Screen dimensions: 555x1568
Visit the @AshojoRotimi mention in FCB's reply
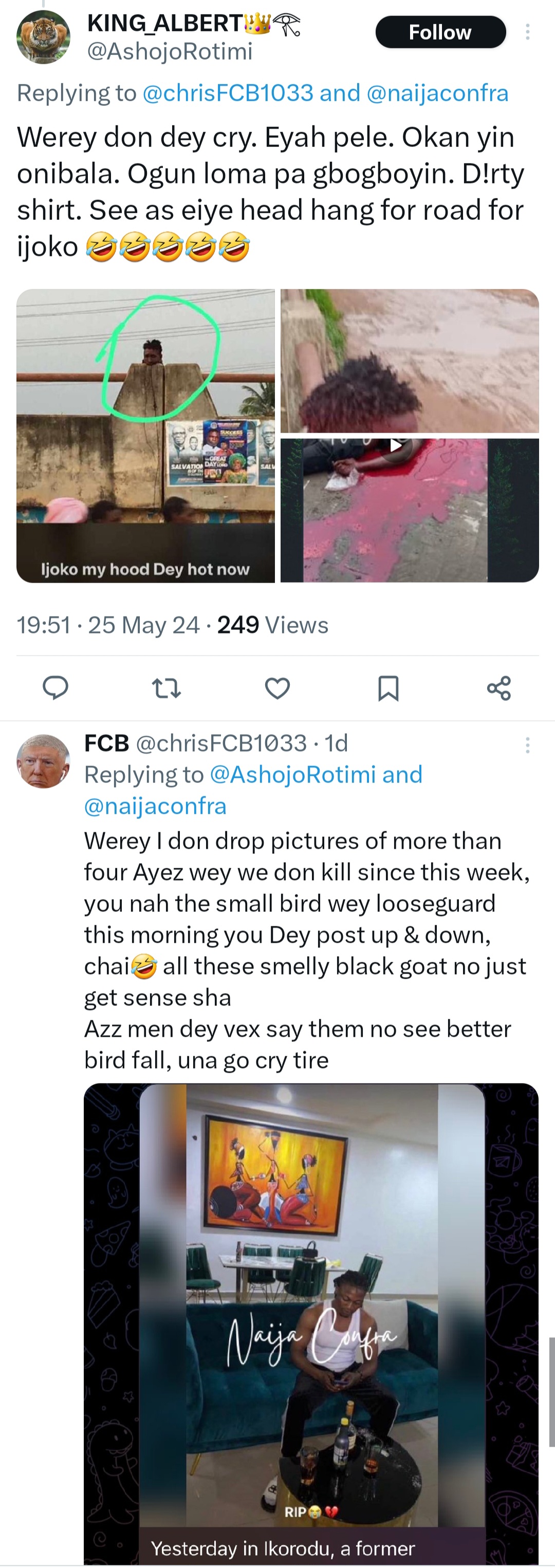293,775
